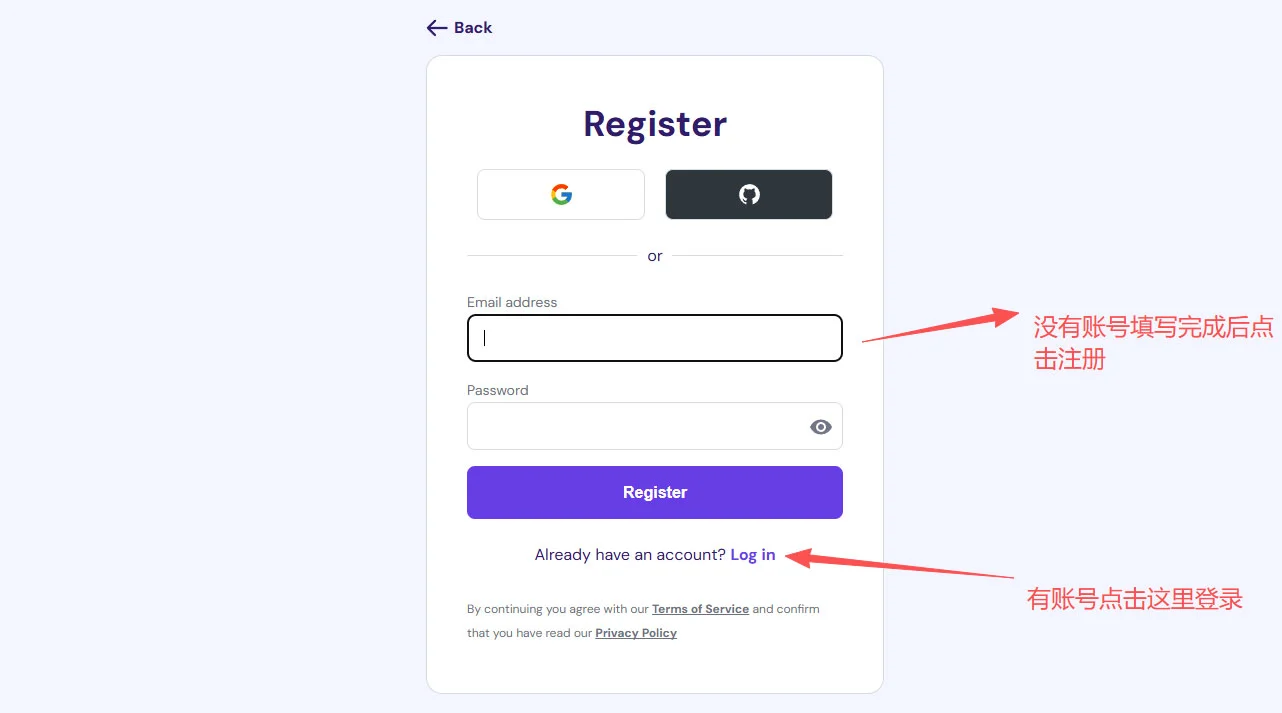Click the Password field label

(498, 390)
